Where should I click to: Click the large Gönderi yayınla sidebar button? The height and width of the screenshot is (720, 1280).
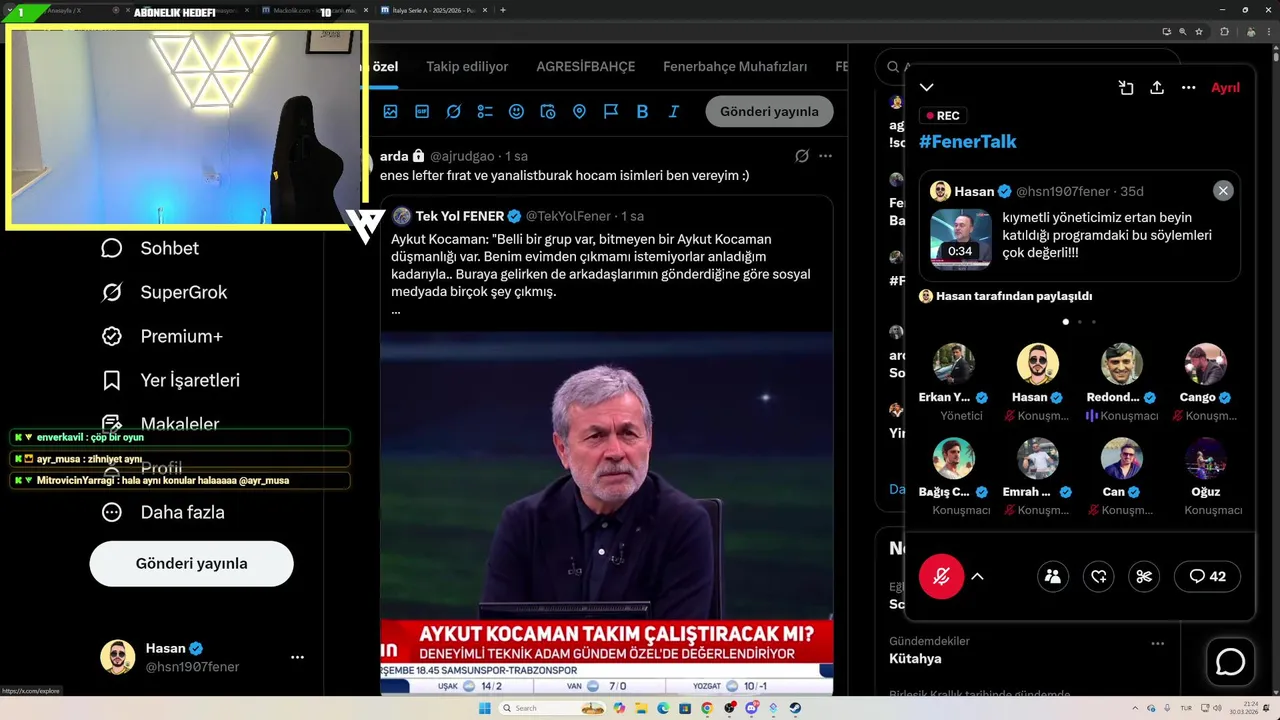[191, 563]
